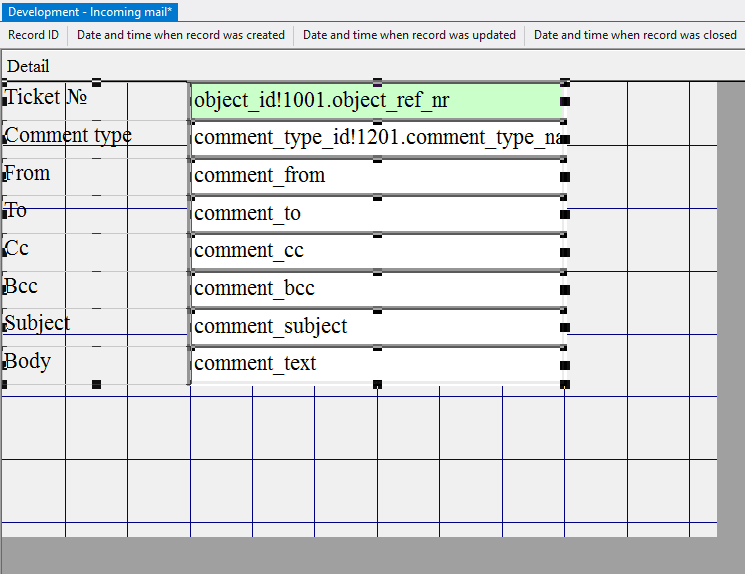Select the comment_text body field
745x574 pixels.
point(376,364)
